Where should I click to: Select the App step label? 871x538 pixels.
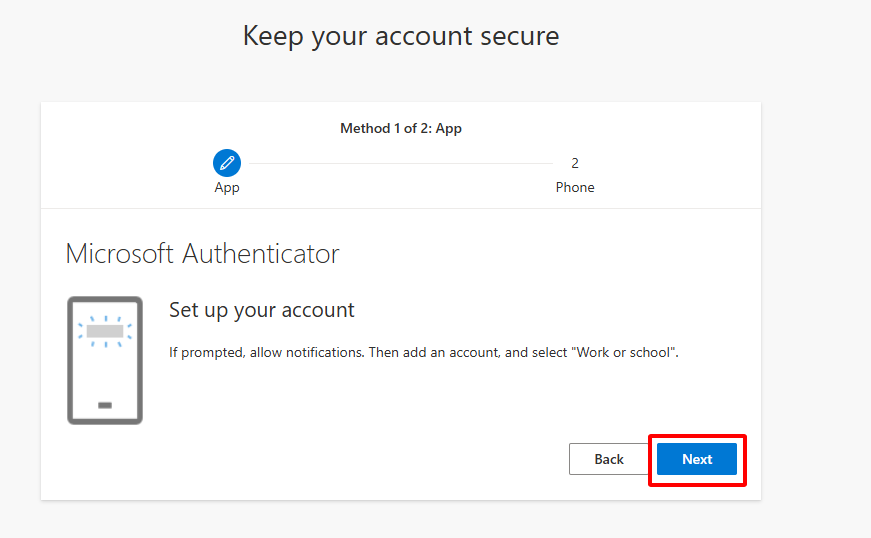click(x=227, y=188)
